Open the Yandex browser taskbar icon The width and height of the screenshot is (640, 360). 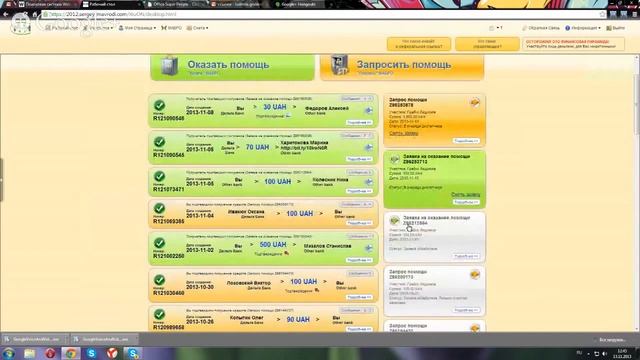[112, 353]
